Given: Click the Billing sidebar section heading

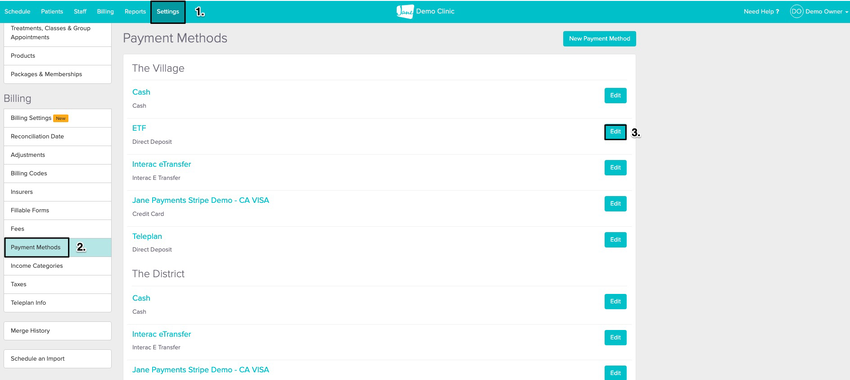Looking at the screenshot, I should [x=17, y=99].
